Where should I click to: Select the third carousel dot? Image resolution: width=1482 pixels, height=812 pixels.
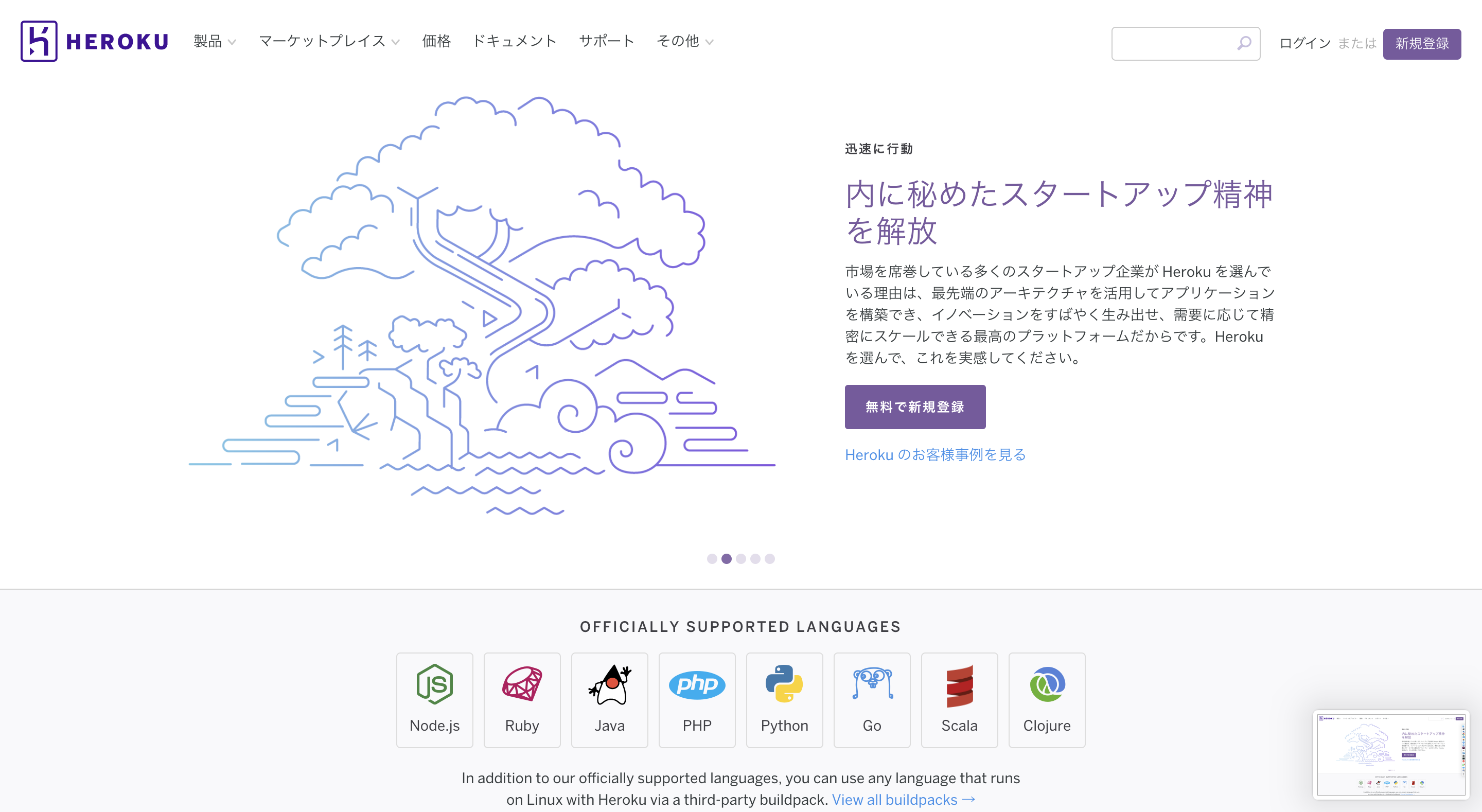[740, 558]
